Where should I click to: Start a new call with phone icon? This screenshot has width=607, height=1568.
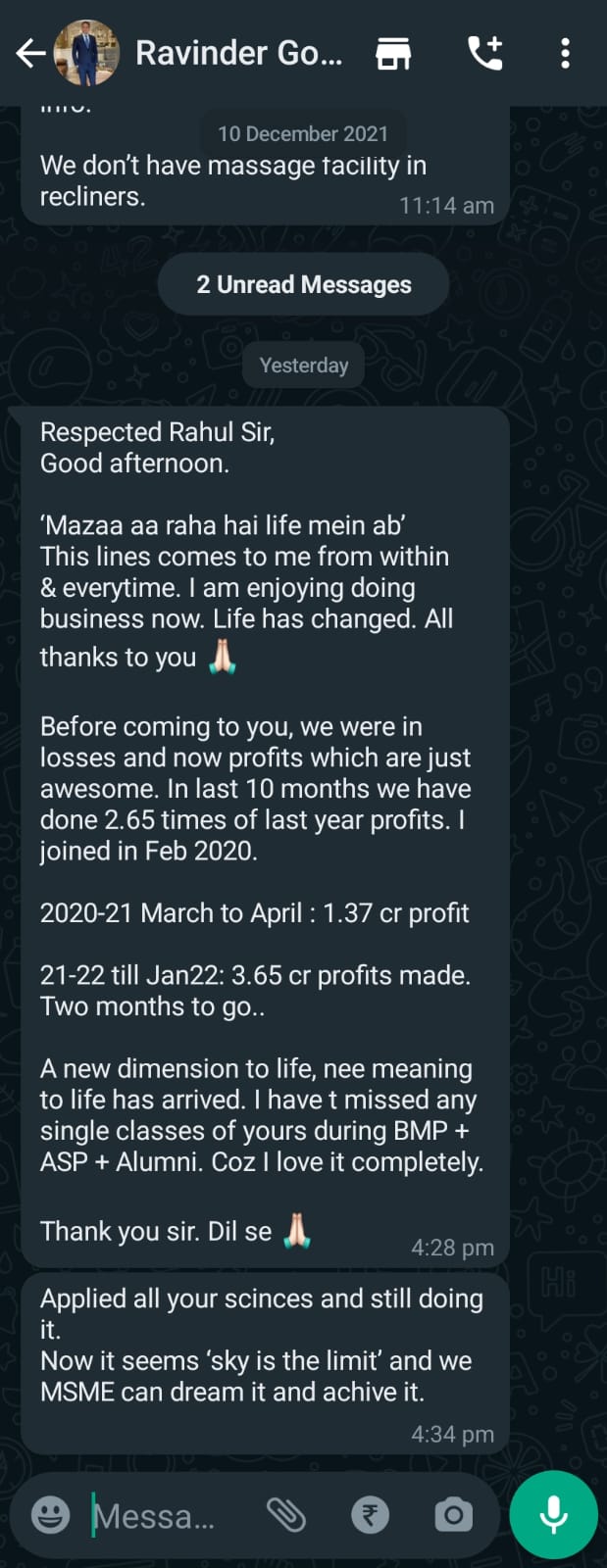(x=484, y=53)
